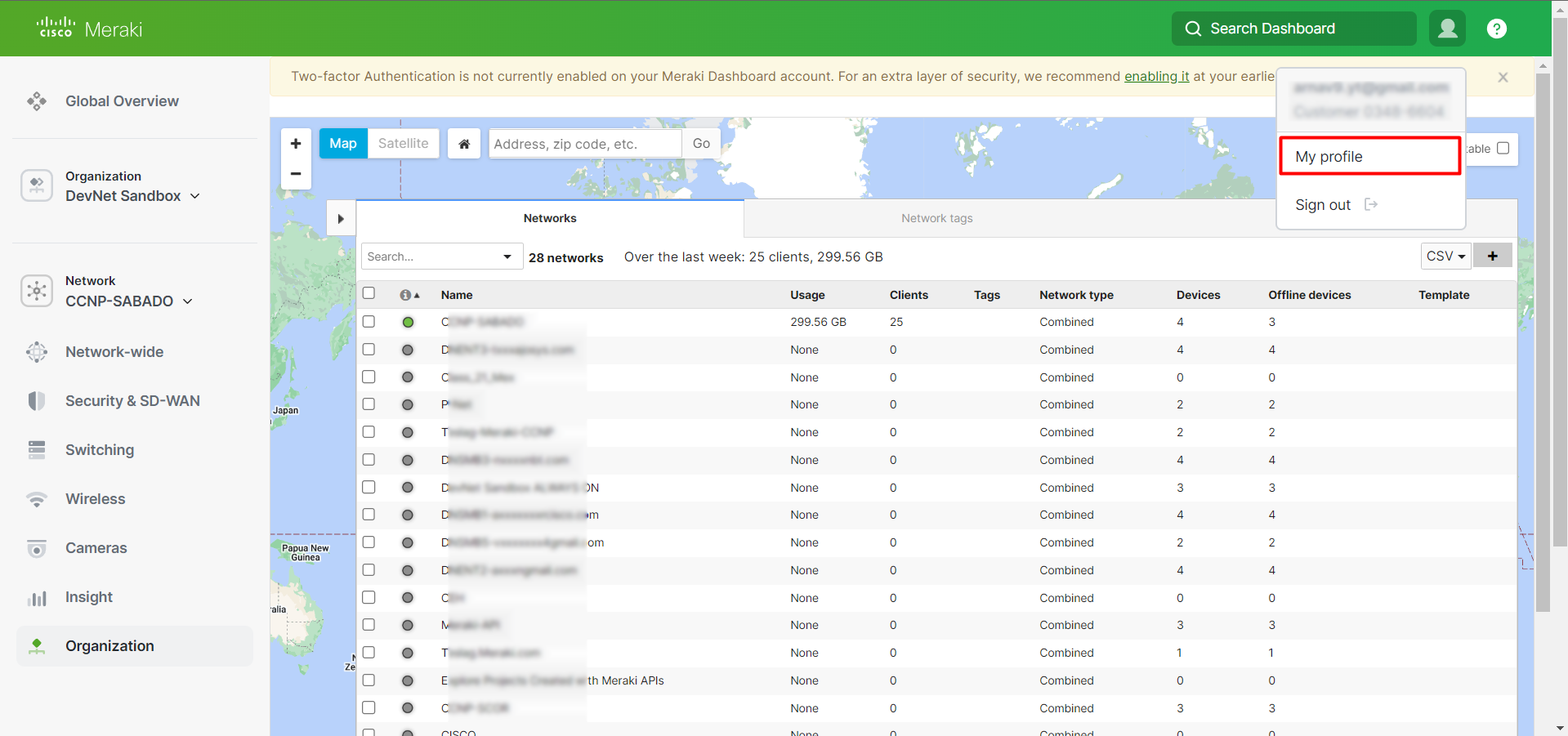1568x736 pixels.
Task: Open the user account icon
Action: tap(1447, 29)
